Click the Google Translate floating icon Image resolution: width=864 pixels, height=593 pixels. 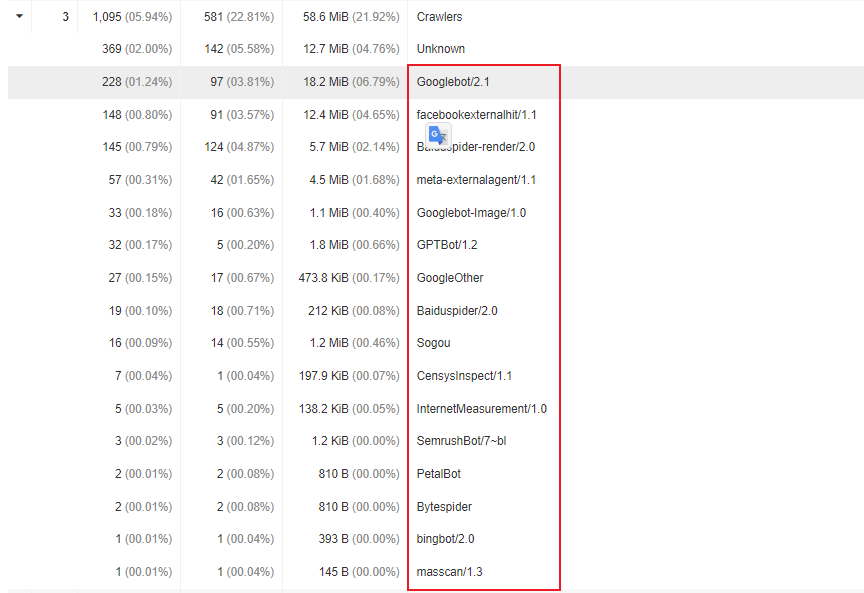438,135
